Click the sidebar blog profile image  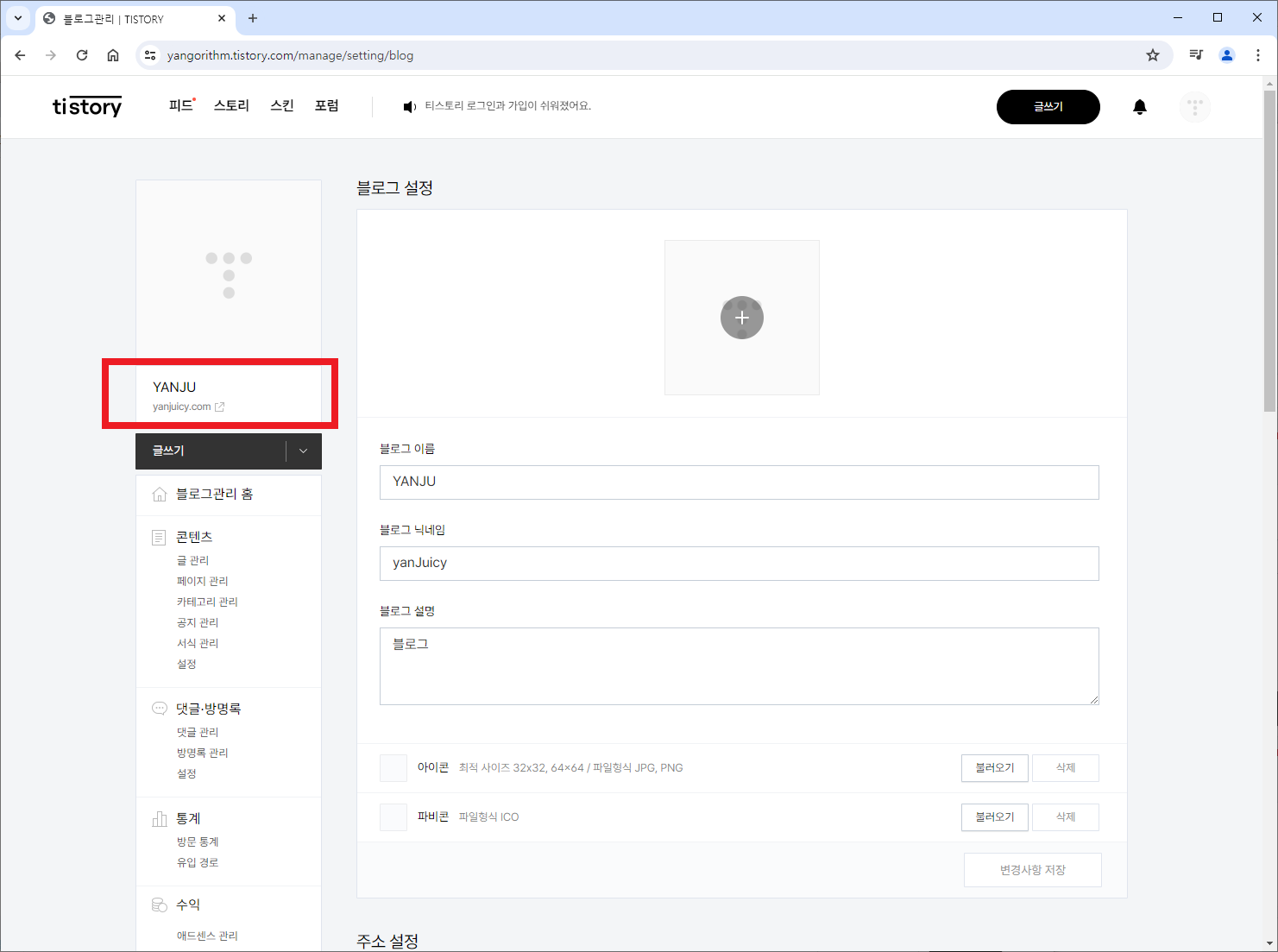[229, 274]
